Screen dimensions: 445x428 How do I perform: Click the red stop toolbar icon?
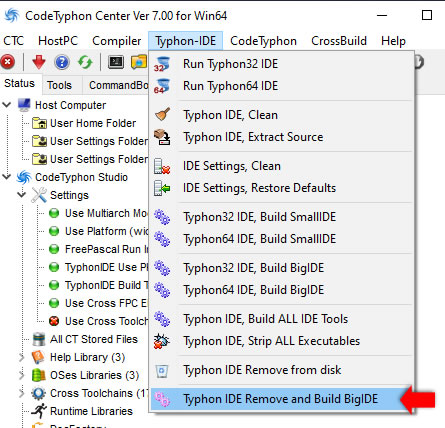click(8, 62)
